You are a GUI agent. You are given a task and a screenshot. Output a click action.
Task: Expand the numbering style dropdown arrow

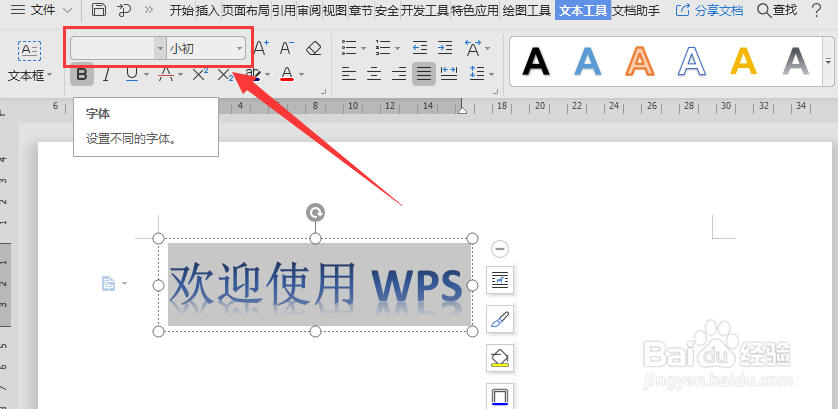tap(398, 49)
